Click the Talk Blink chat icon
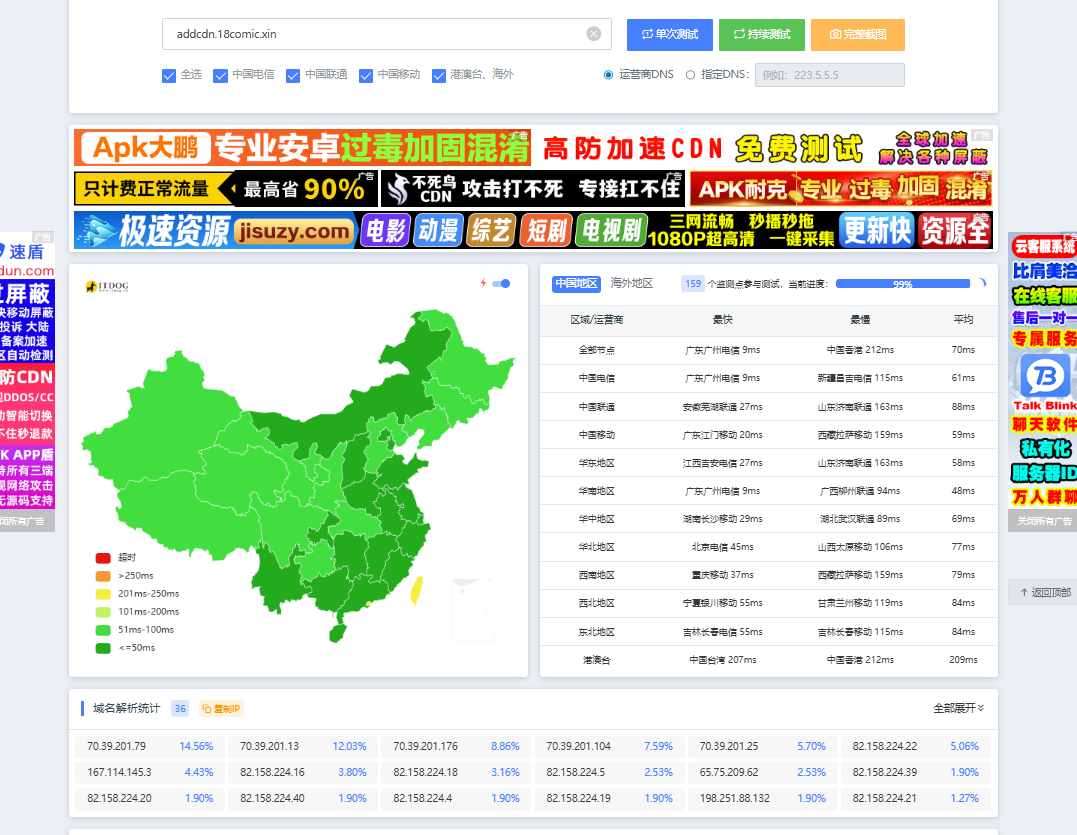This screenshot has height=835, width=1077. tap(1044, 376)
